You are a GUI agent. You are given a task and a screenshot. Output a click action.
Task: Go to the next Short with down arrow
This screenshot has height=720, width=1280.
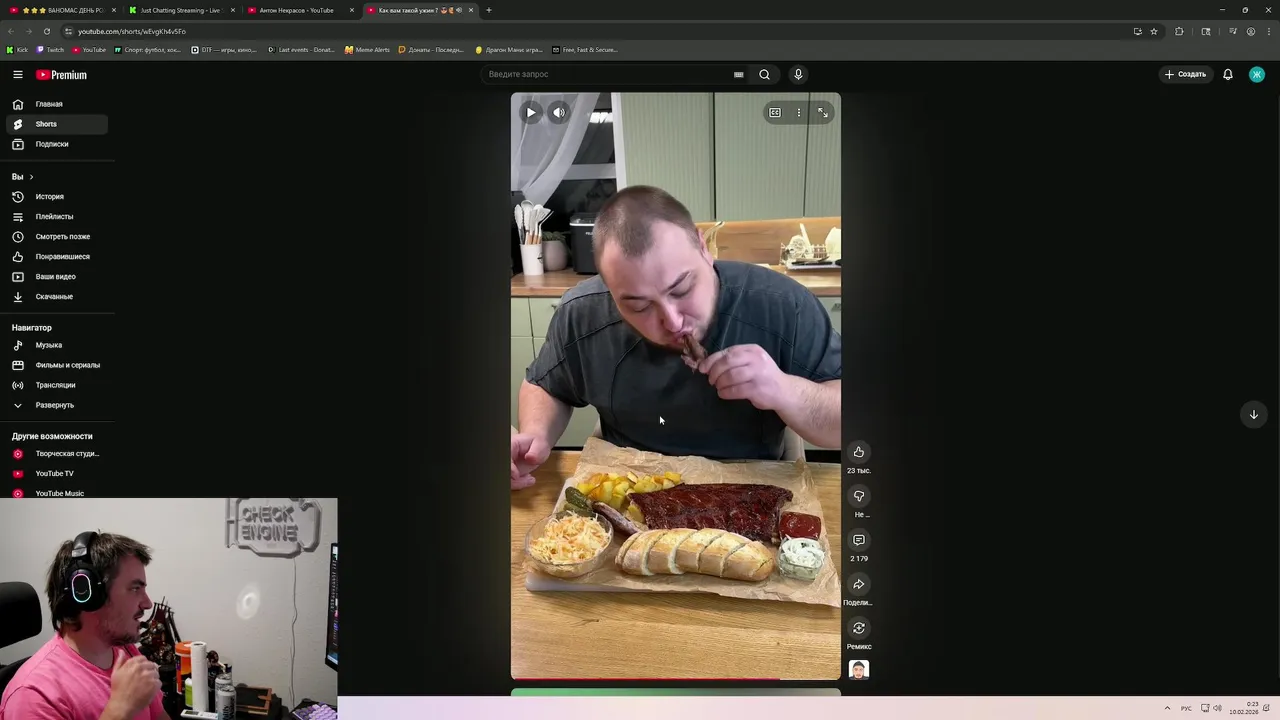(1253, 414)
